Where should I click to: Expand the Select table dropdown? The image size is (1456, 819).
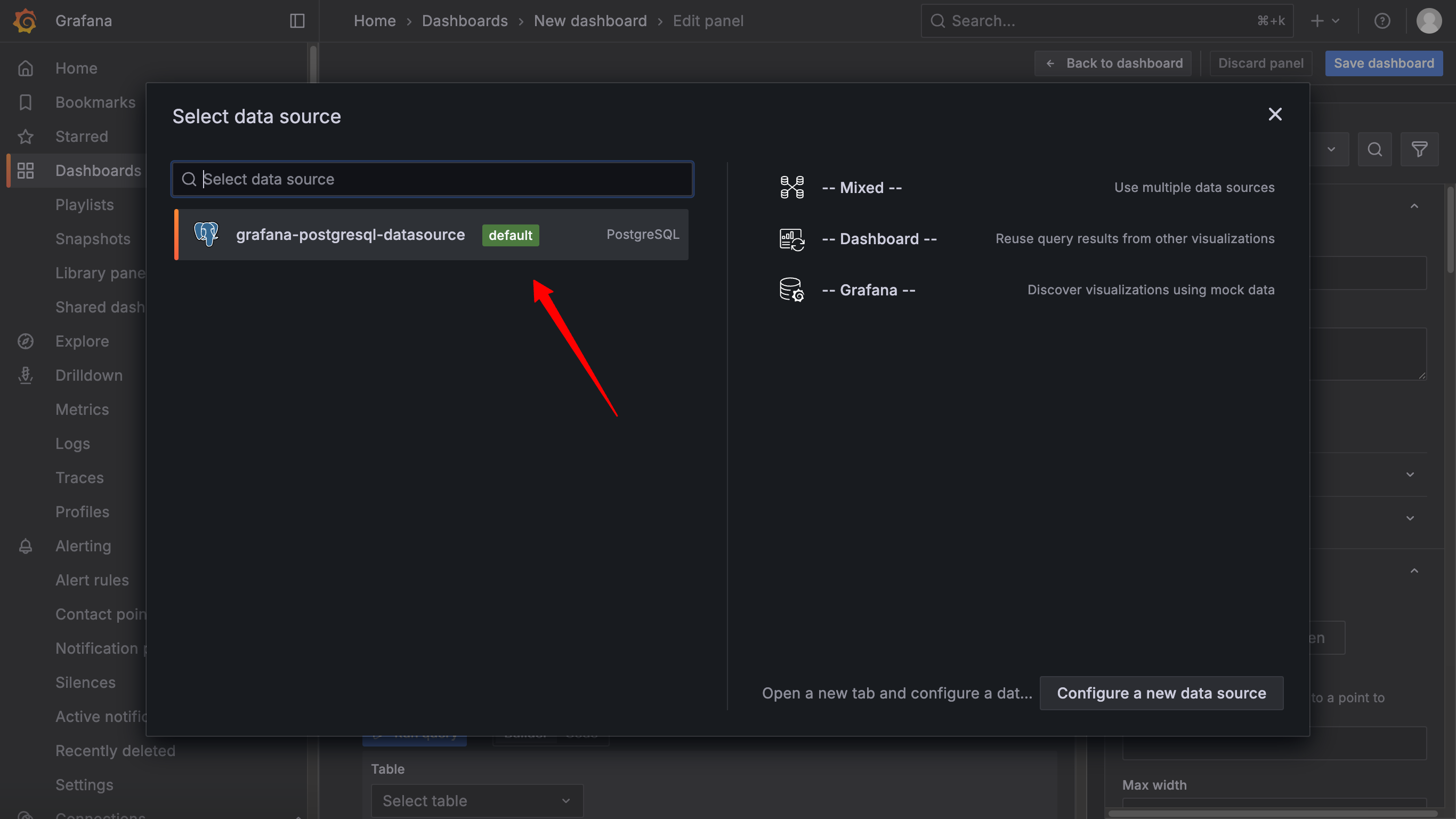476,800
